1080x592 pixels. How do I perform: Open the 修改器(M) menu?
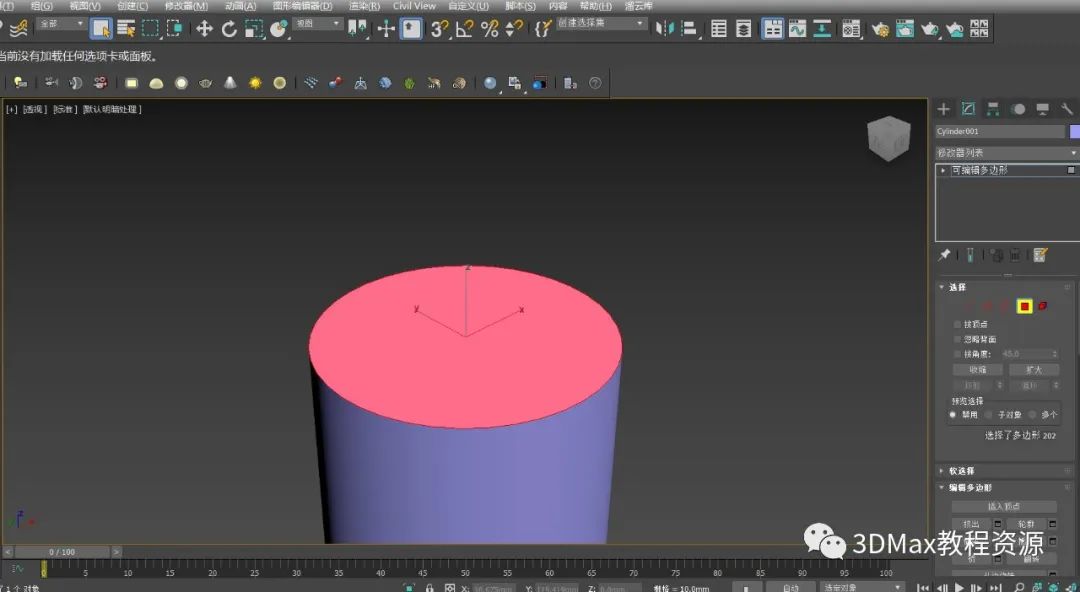186,6
